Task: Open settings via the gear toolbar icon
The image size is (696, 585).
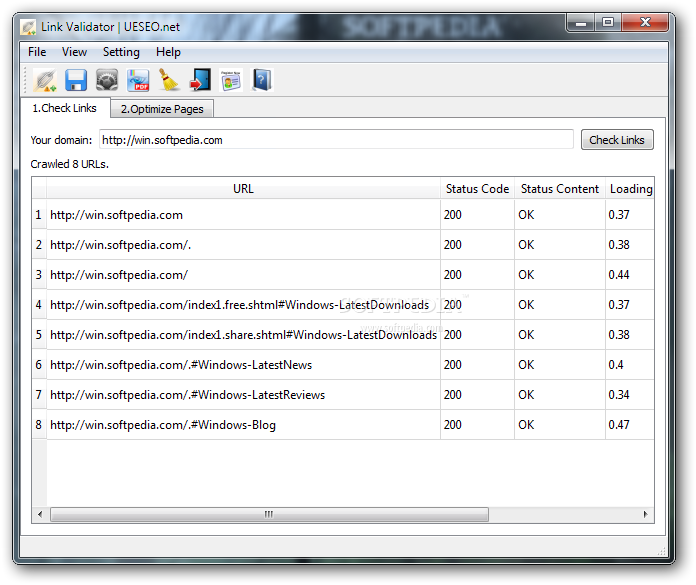Action: pyautogui.click(x=107, y=81)
